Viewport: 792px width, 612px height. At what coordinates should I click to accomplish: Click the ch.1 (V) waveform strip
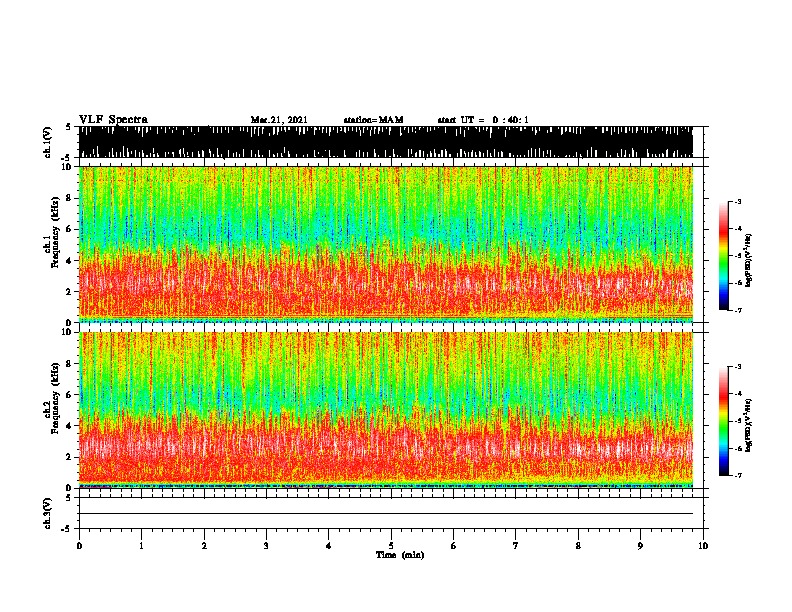pos(386,142)
